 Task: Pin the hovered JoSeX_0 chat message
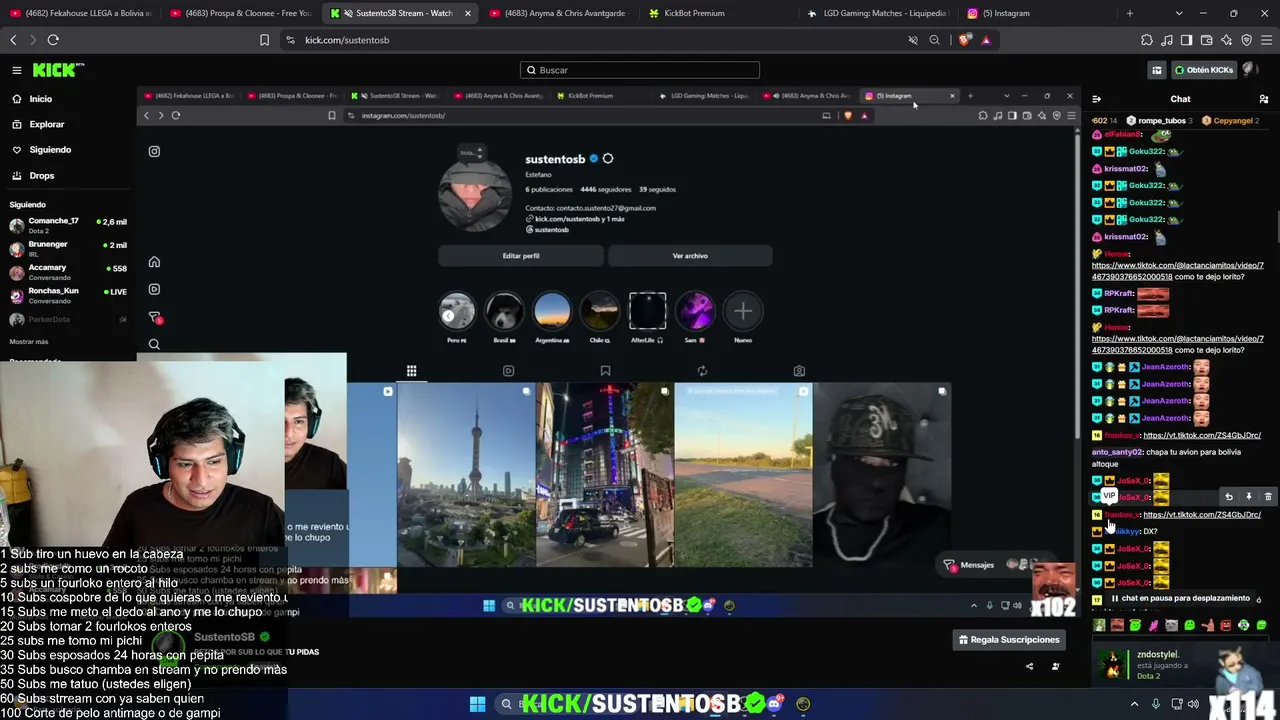pos(1248,497)
